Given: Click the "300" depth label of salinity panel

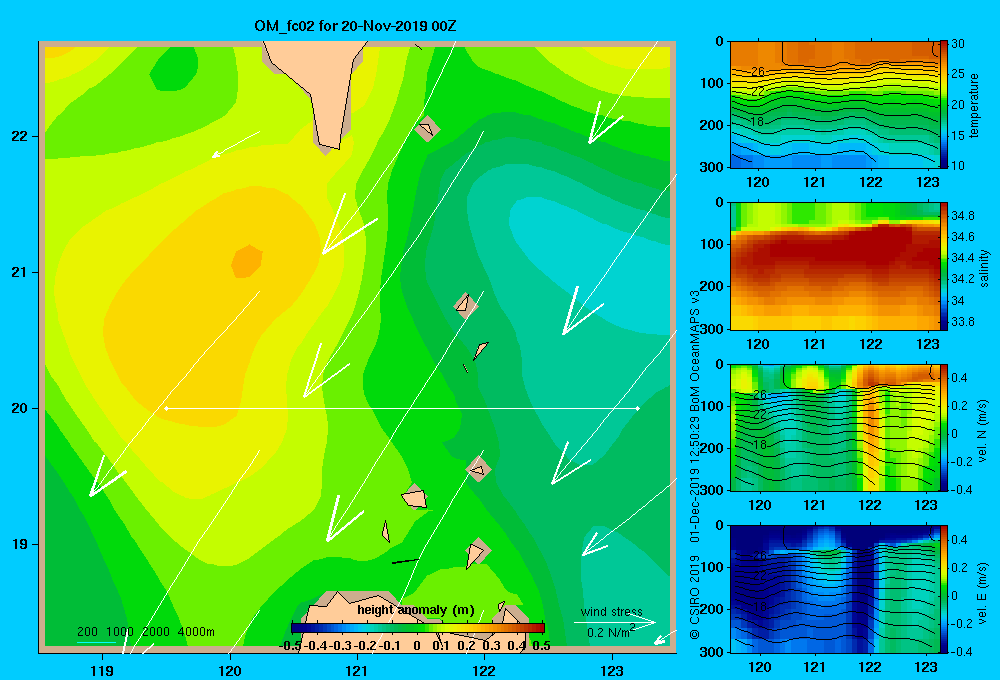Looking at the screenshot, I should (712, 329).
